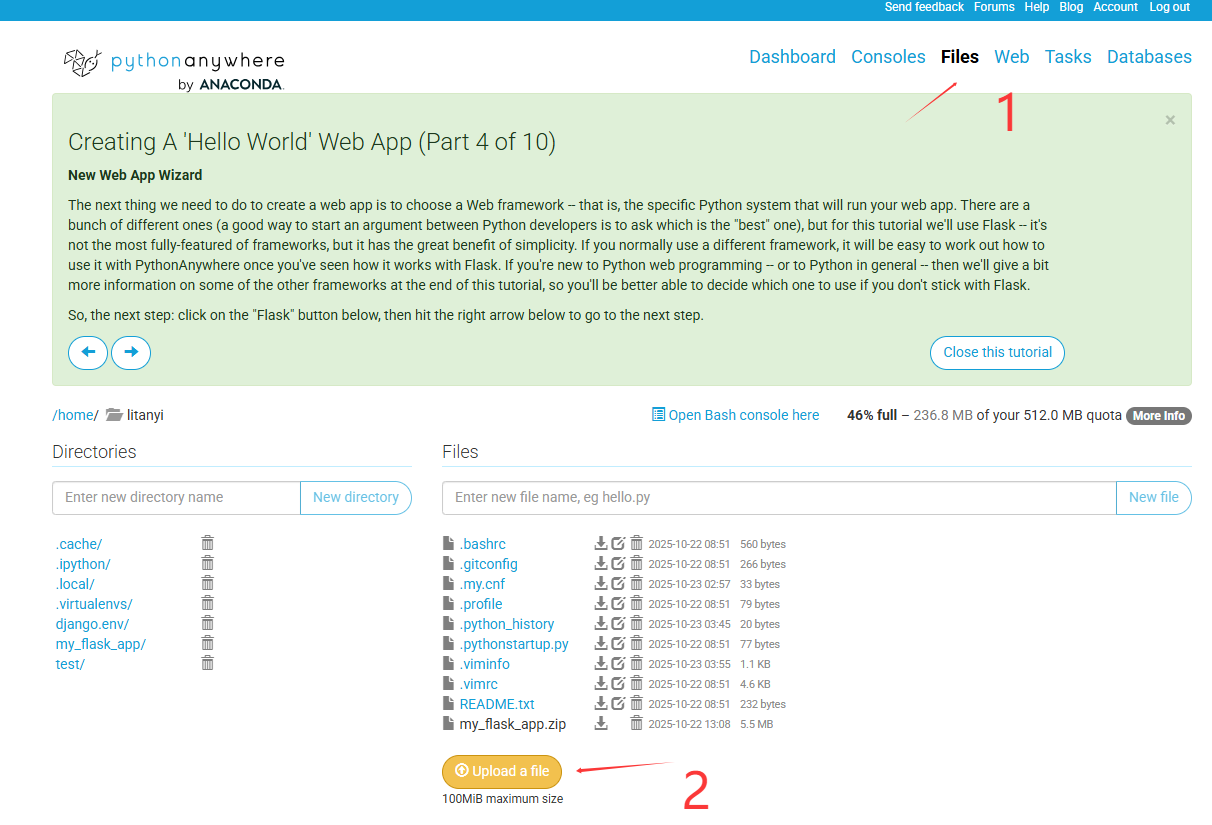Click the New directory button
The width and height of the screenshot is (1212, 825).
click(x=355, y=497)
